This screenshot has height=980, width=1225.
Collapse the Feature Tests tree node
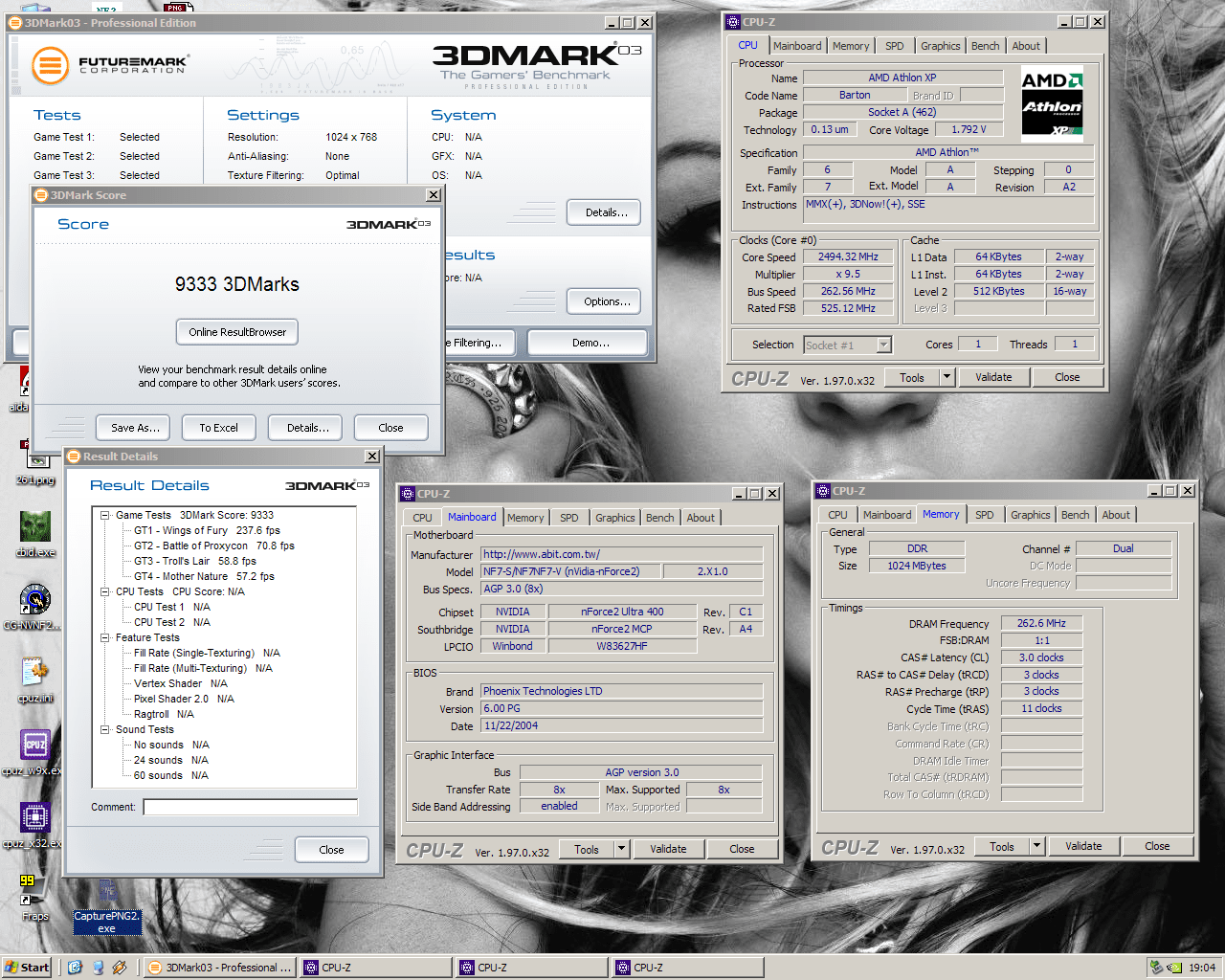[104, 637]
